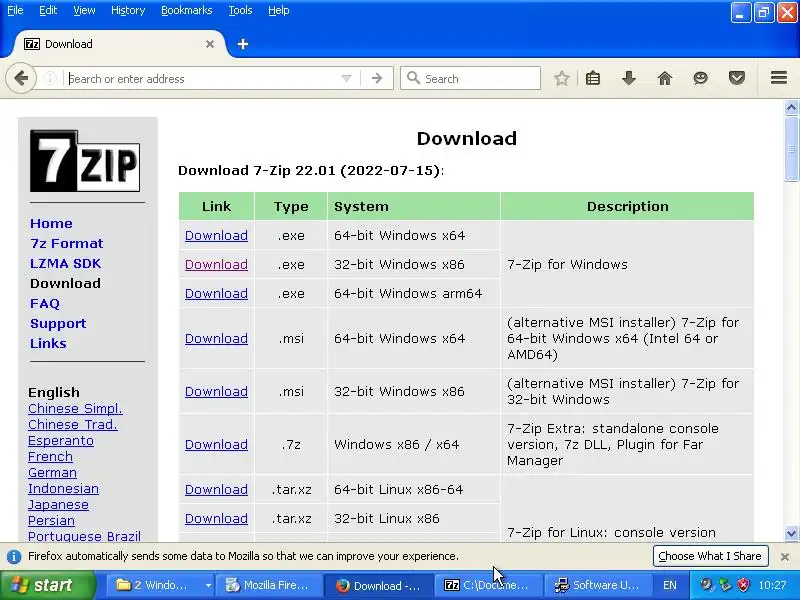This screenshot has height=600, width=800.
Task: Open the 7z Format page link
Action: point(66,243)
